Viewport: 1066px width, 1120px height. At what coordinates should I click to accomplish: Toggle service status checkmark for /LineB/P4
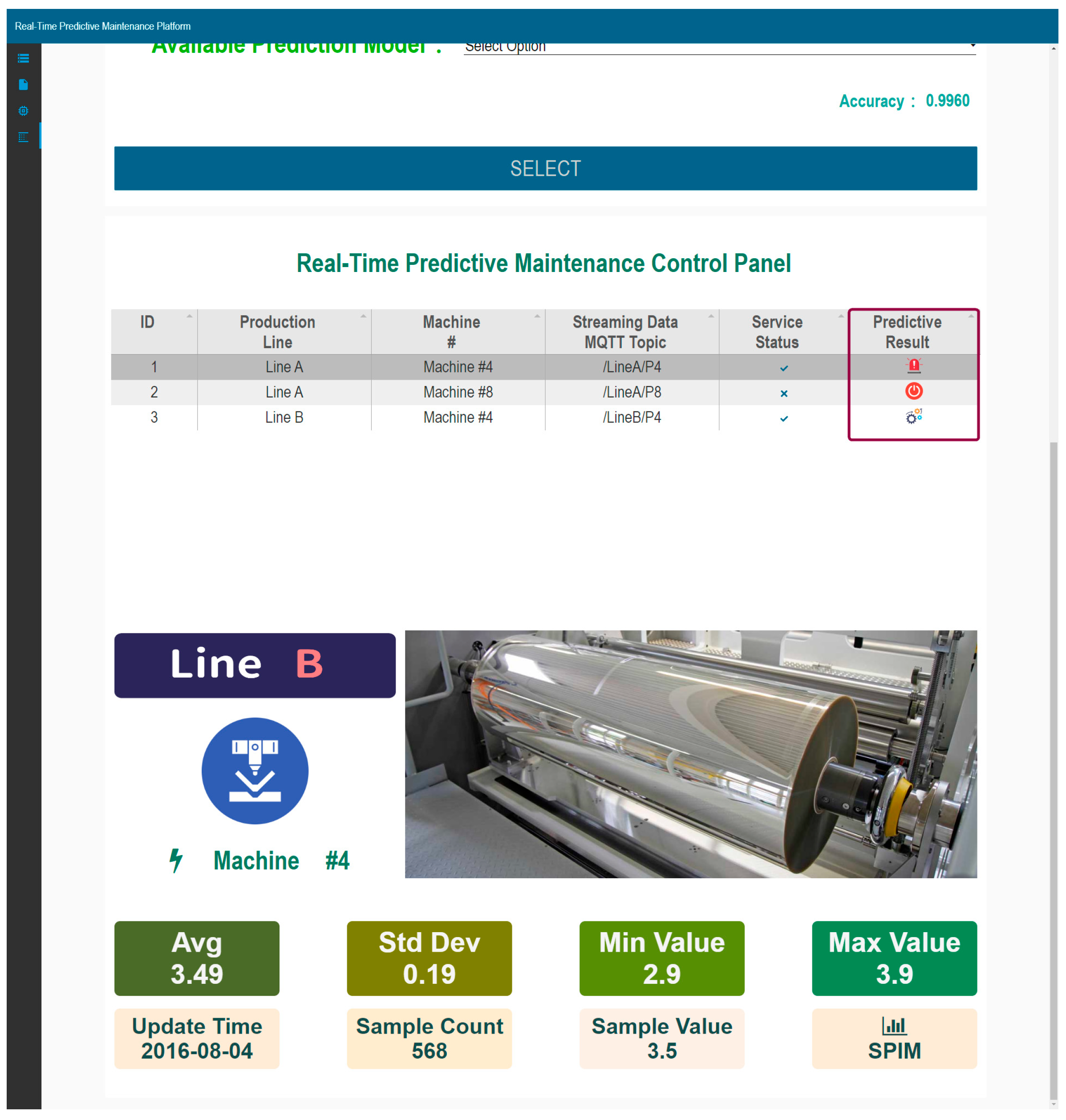tap(784, 419)
